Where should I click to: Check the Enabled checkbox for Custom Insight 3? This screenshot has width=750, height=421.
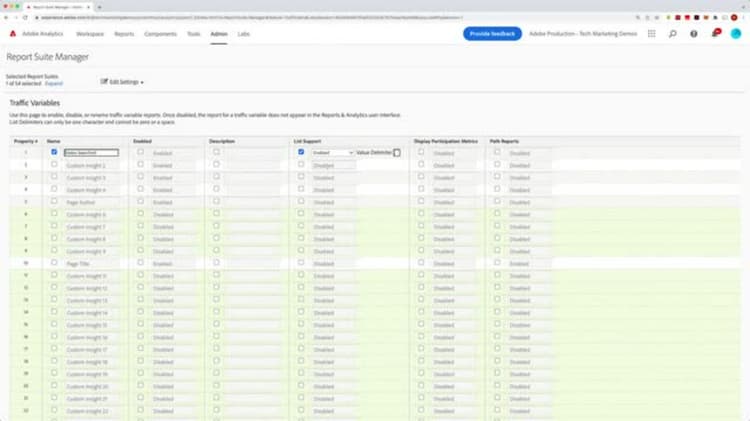tap(141, 177)
